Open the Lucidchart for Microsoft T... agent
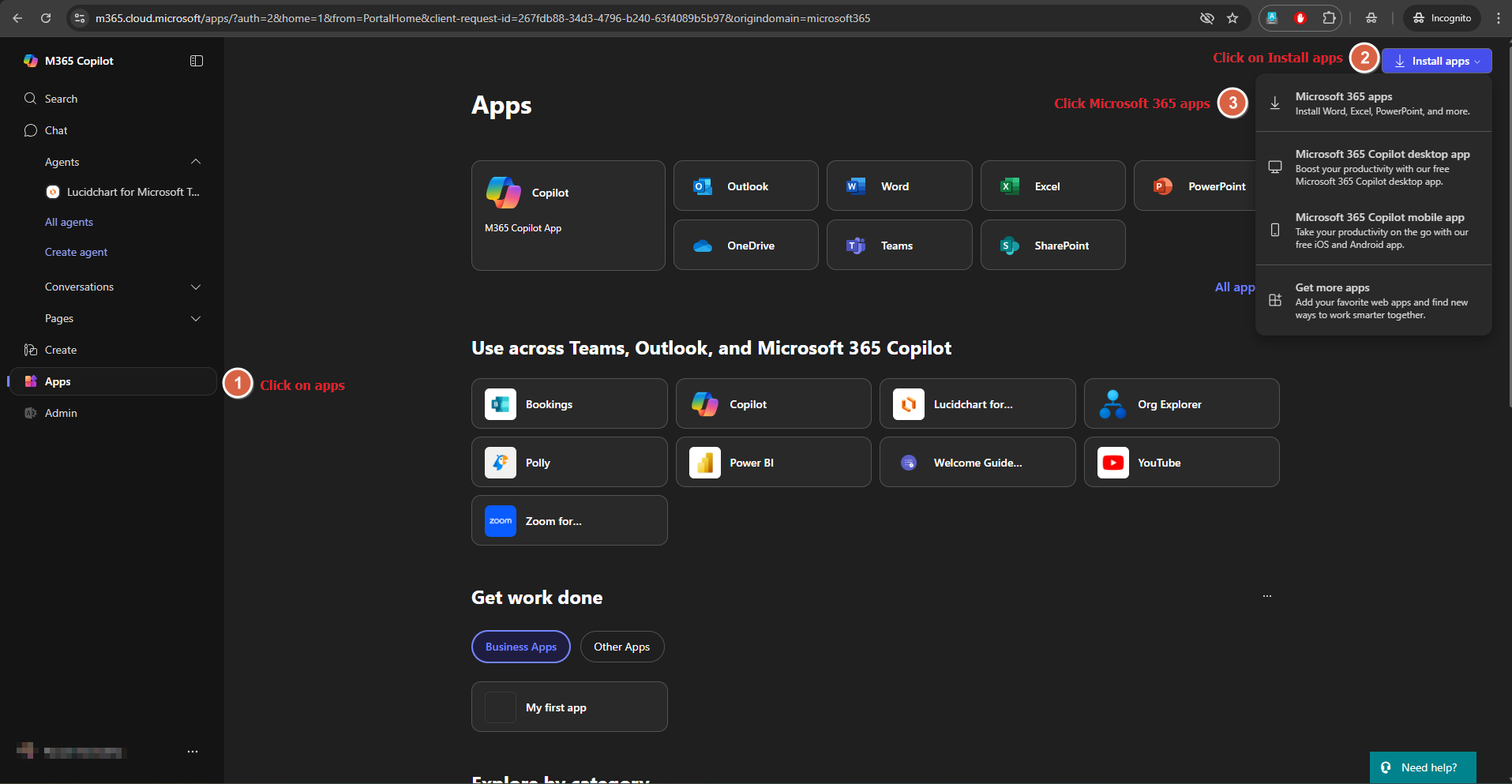Viewport: 1512px width, 784px height. pos(122,192)
